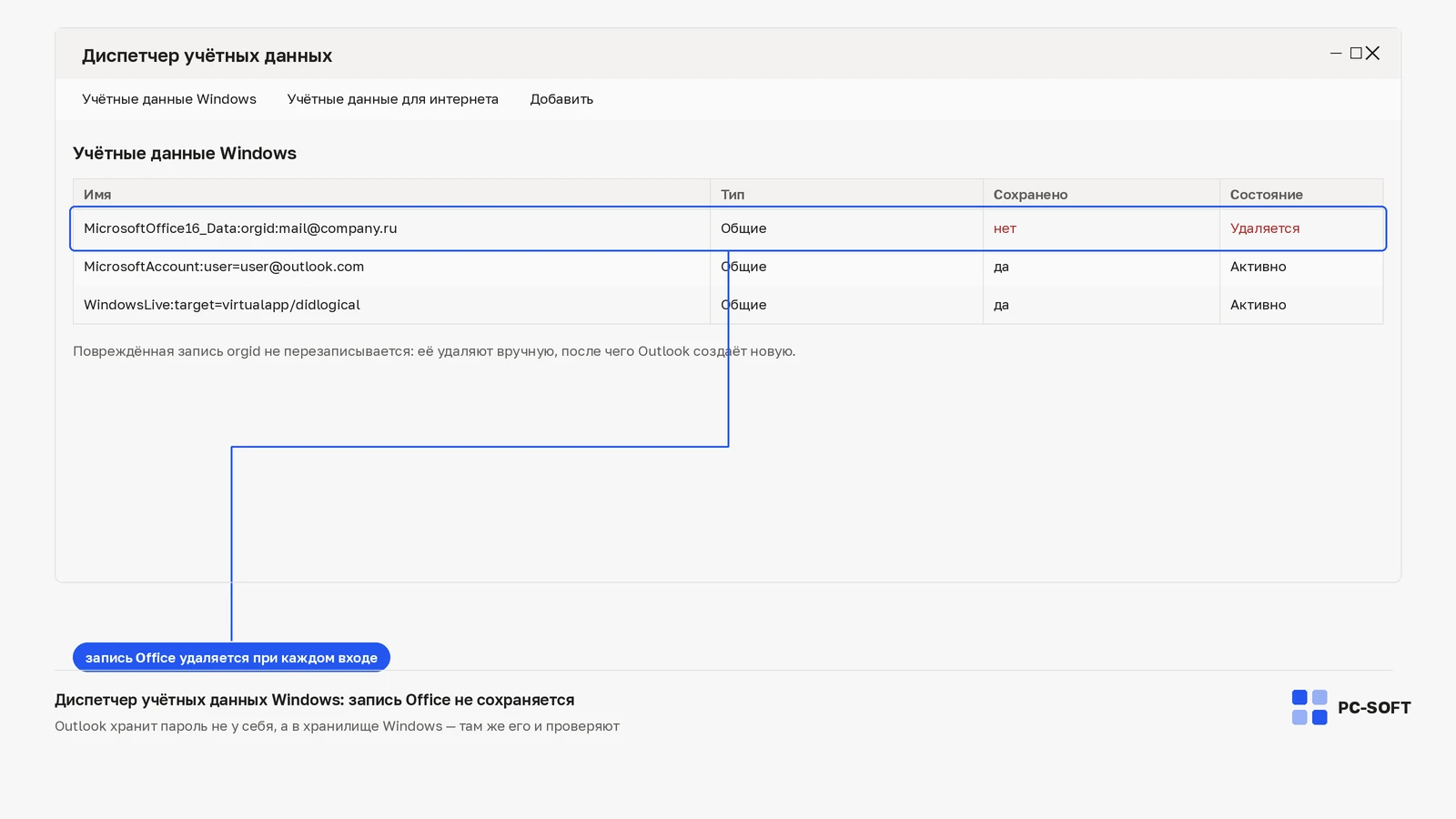The image size is (1456, 819).
Task: Click the window title 'Диспетчер учётных данных'
Action: pos(207,56)
